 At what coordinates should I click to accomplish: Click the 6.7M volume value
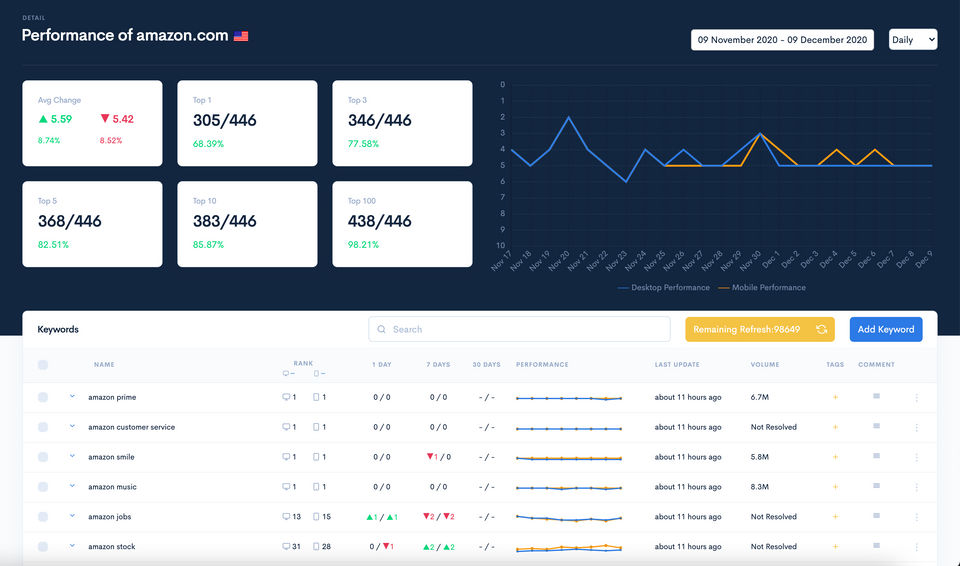coord(760,398)
